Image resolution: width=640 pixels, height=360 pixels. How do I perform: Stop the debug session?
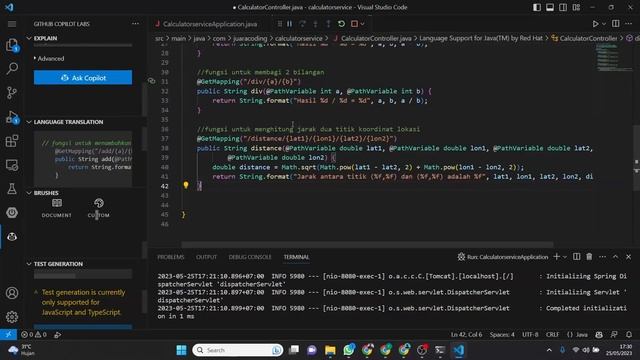pos(354,24)
